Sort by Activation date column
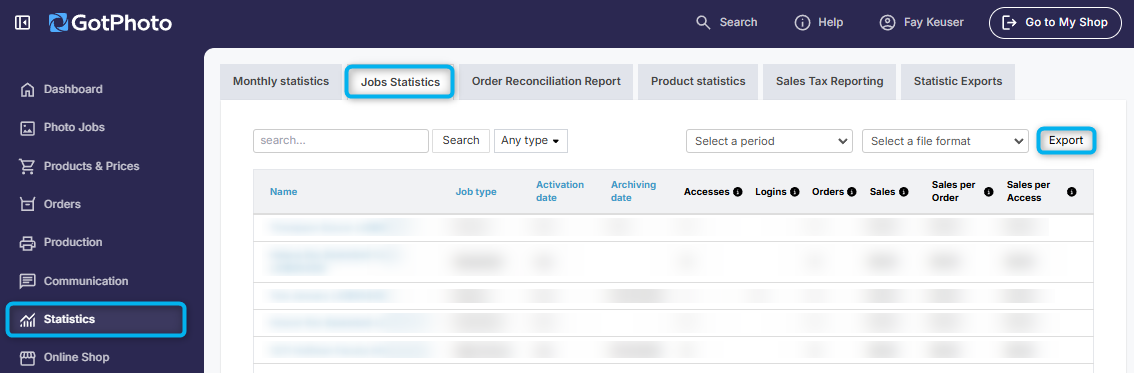The width and height of the screenshot is (1134, 373). pos(560,192)
